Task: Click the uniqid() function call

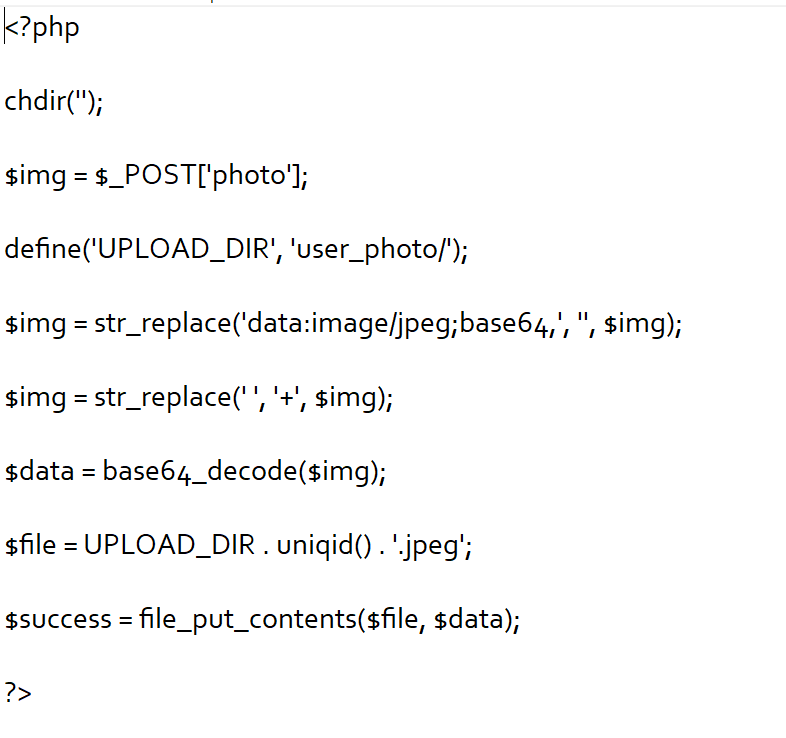Action: pos(324,545)
